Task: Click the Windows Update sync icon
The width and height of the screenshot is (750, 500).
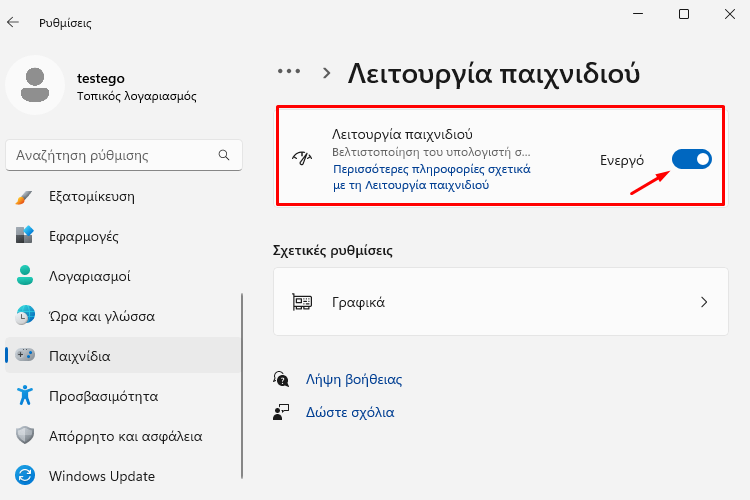Action: click(24, 476)
